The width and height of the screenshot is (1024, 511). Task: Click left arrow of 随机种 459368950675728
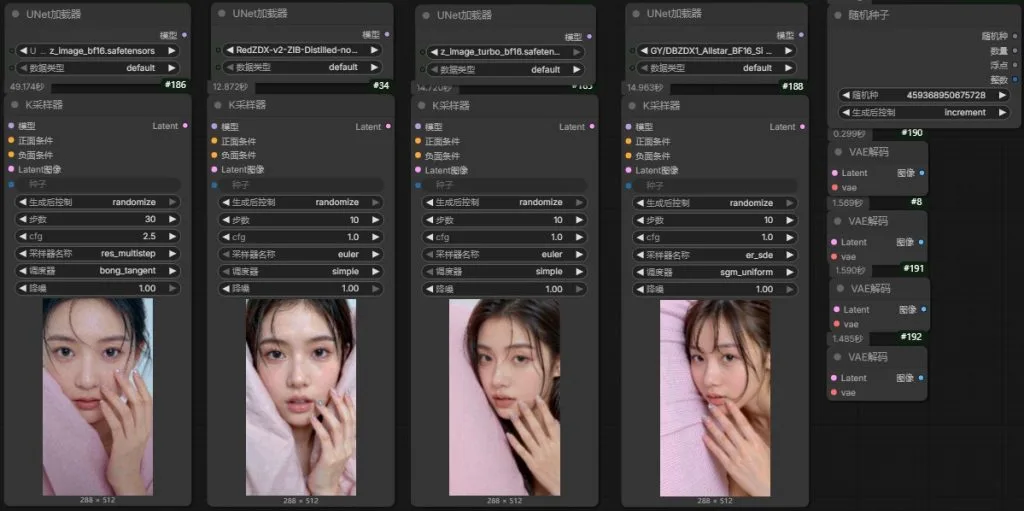pos(846,95)
